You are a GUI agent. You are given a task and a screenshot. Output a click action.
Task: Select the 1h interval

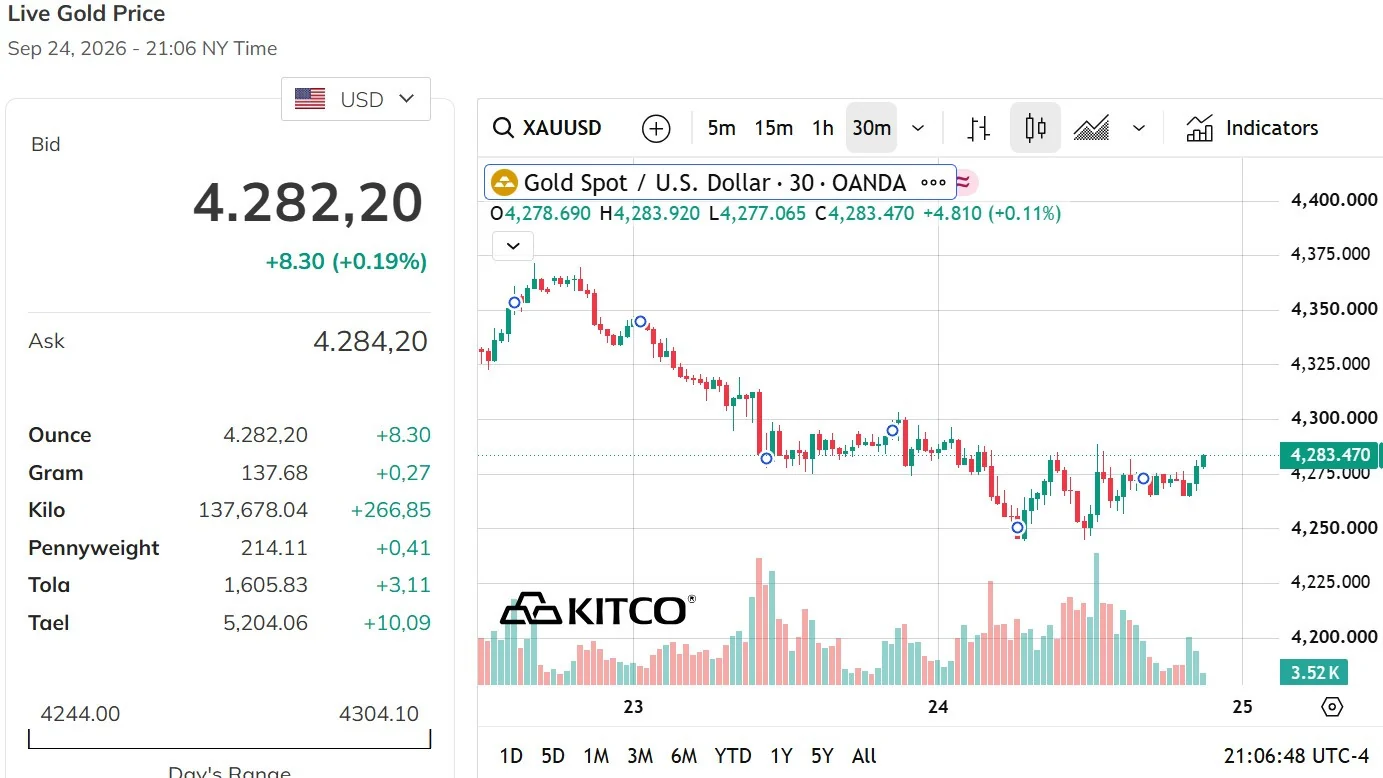point(823,128)
